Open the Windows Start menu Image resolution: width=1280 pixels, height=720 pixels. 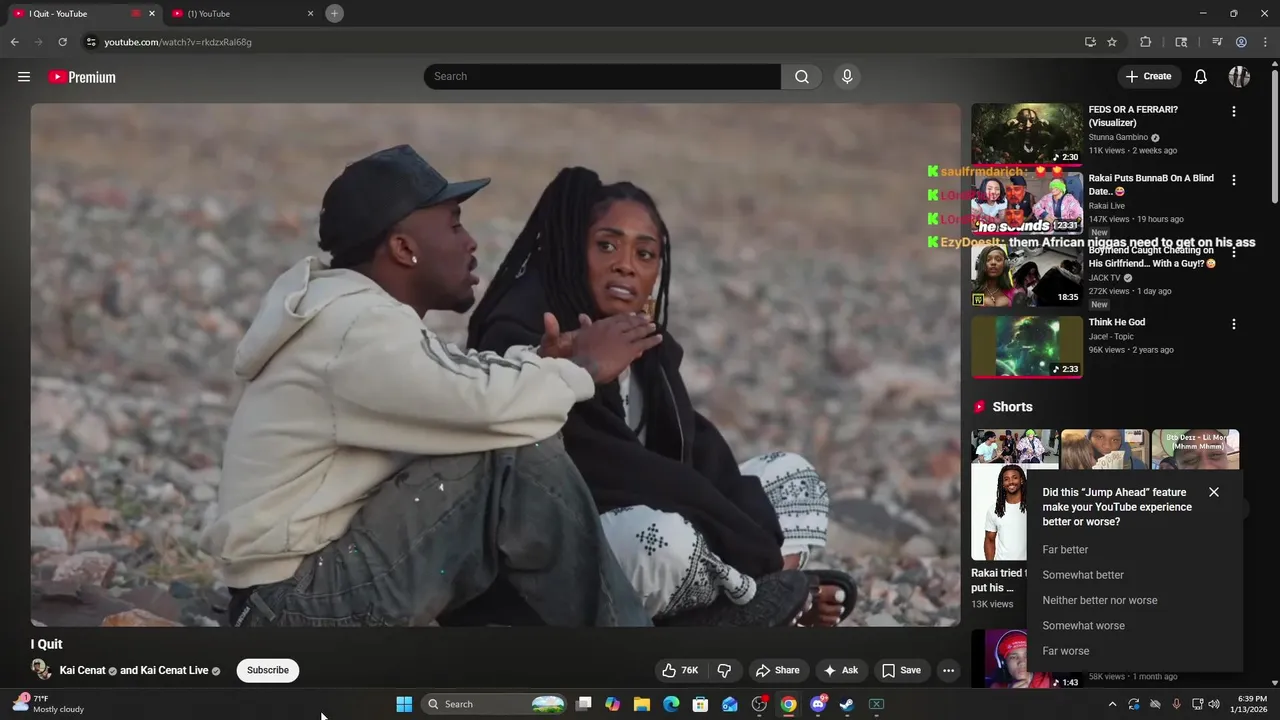click(404, 704)
